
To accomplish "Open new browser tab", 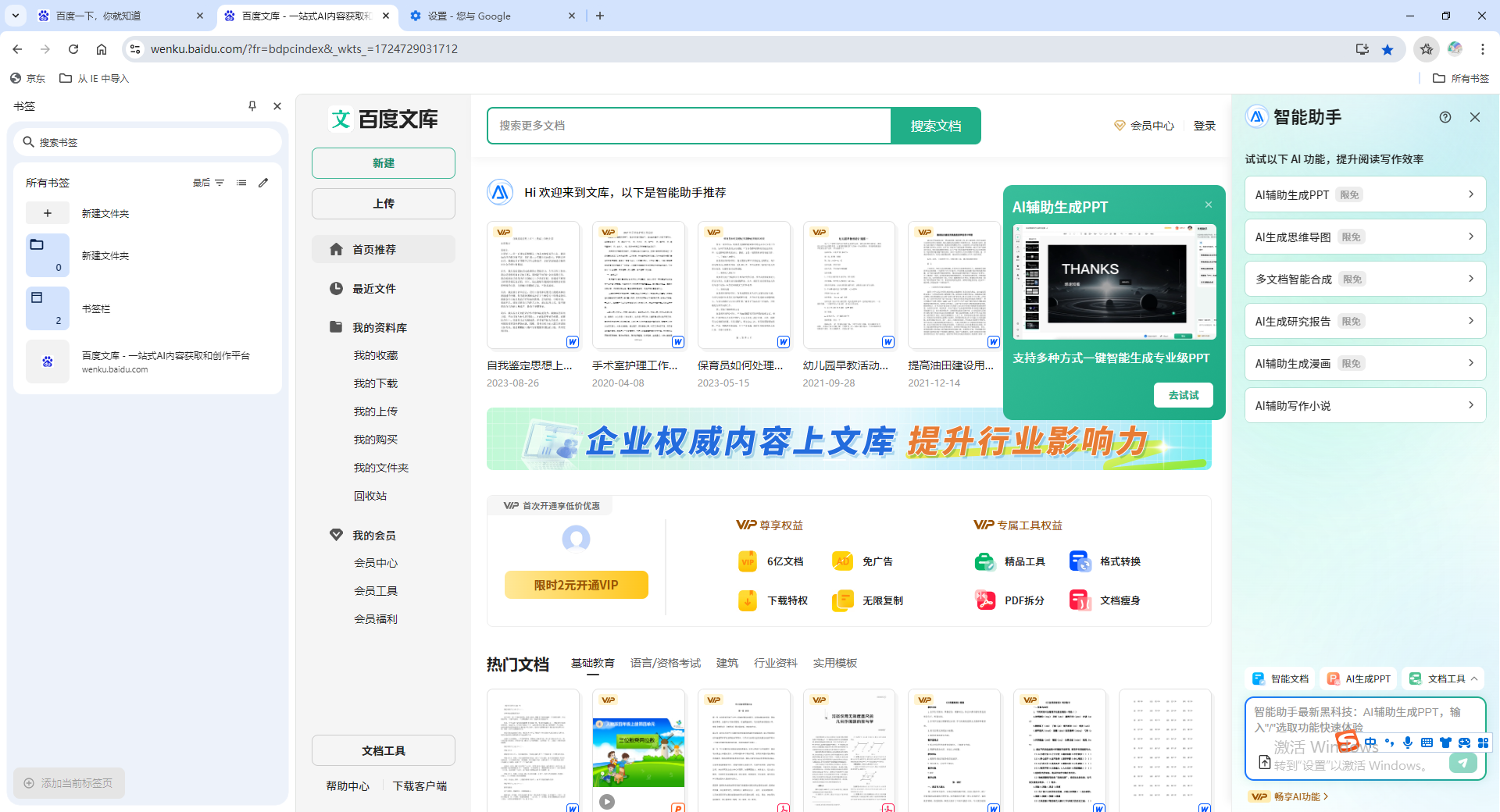I will [x=600, y=16].
